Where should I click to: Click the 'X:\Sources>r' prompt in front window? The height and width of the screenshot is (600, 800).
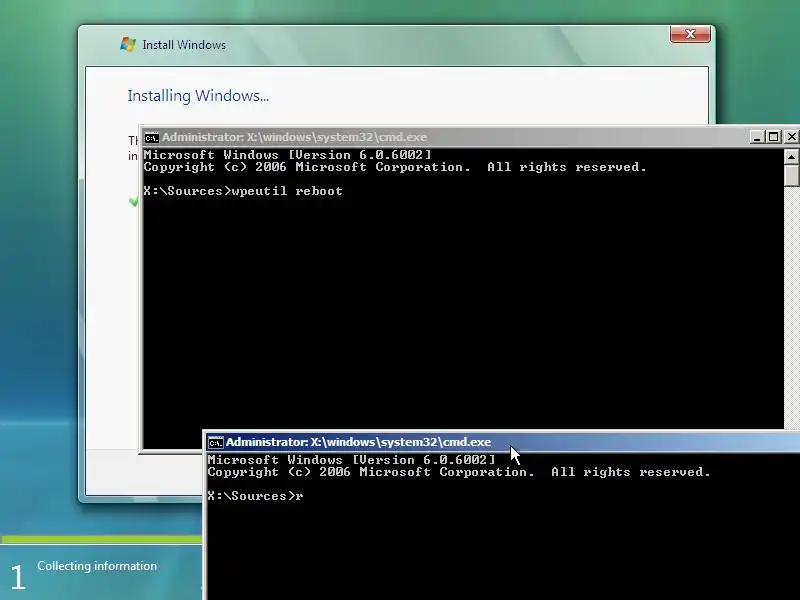click(x=255, y=496)
